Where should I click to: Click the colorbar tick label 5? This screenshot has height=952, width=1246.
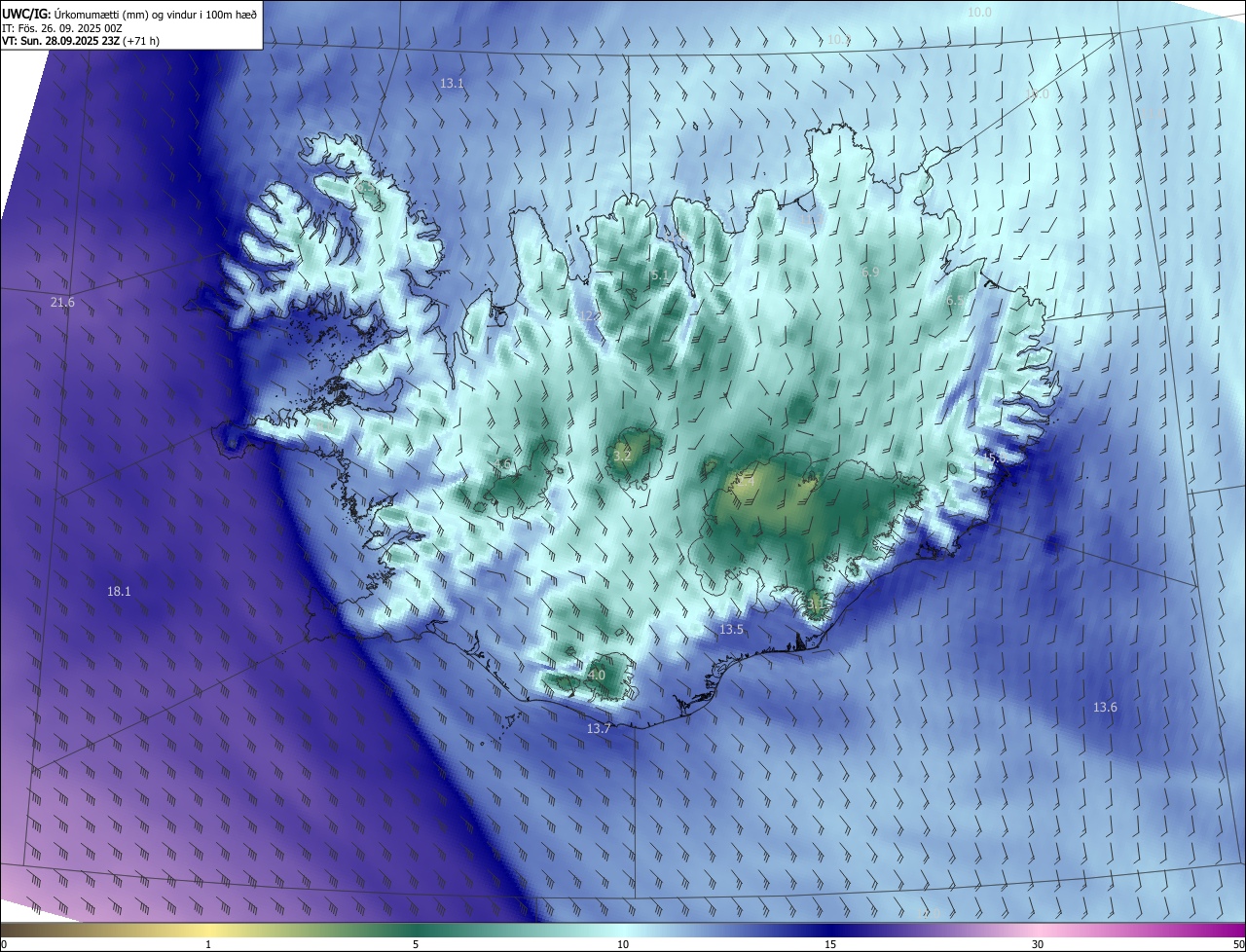(416, 944)
